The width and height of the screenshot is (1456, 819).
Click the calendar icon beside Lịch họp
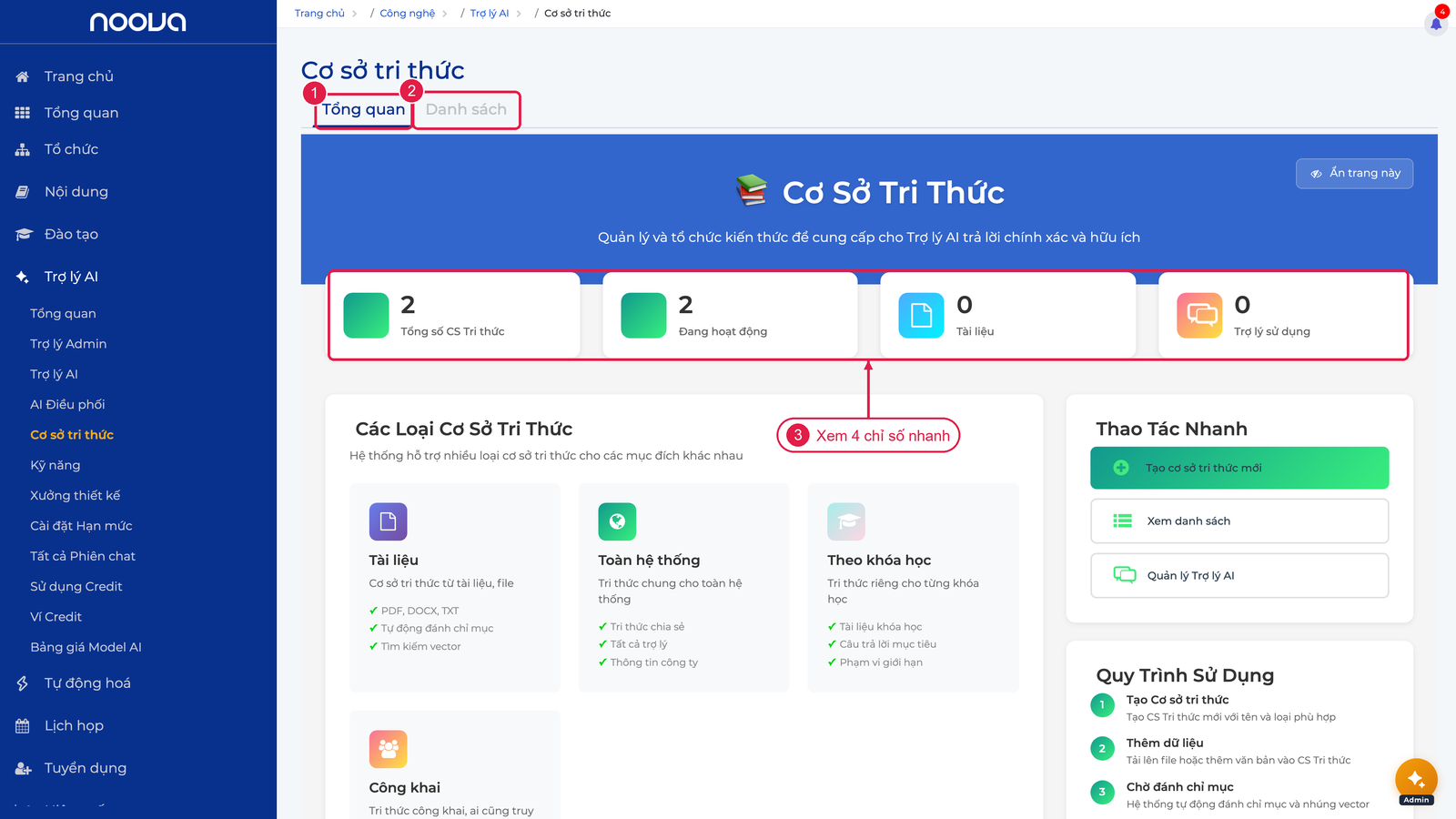(x=23, y=726)
